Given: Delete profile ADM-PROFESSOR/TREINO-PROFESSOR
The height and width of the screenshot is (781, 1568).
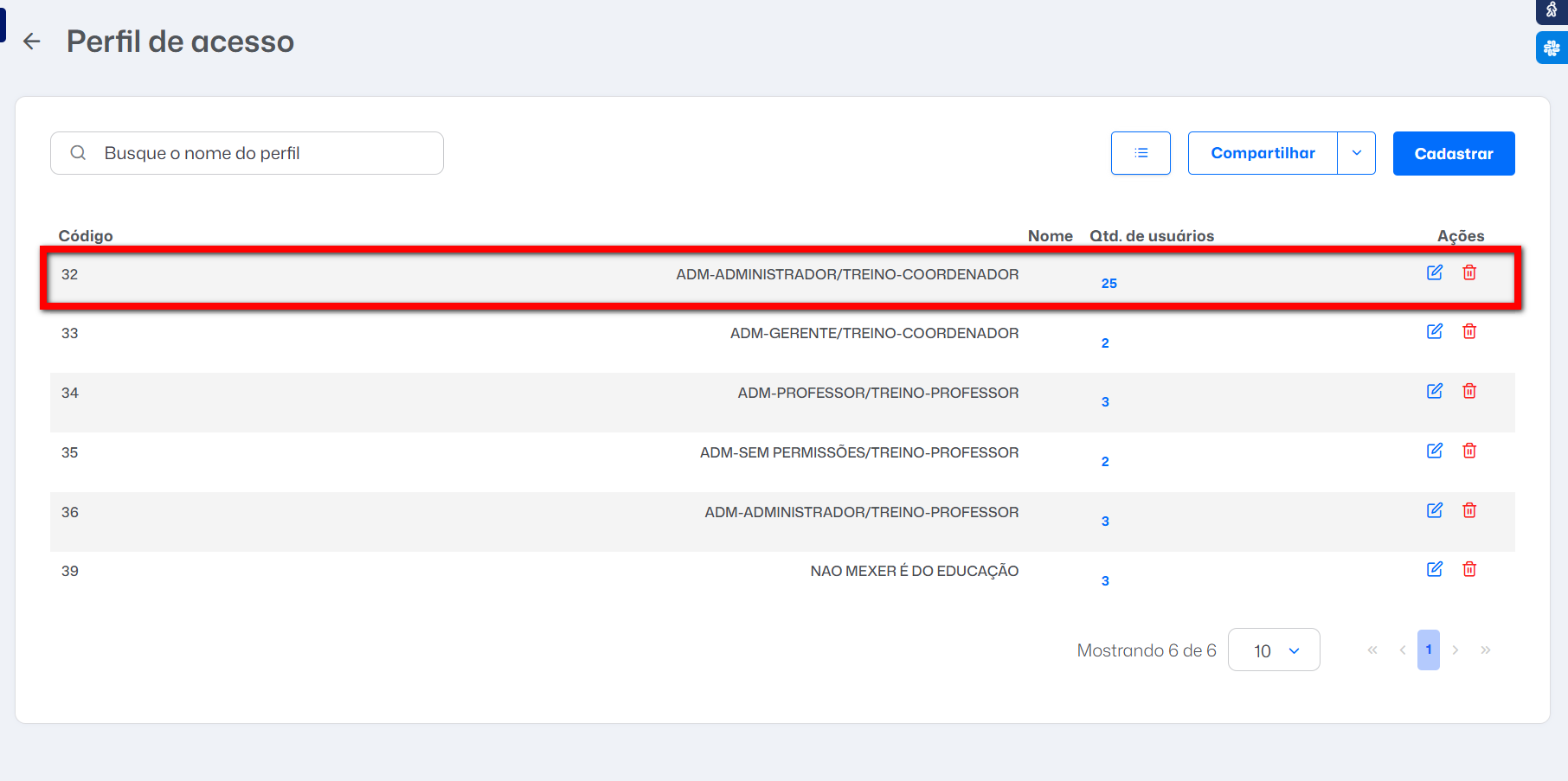Looking at the screenshot, I should point(1469,391).
